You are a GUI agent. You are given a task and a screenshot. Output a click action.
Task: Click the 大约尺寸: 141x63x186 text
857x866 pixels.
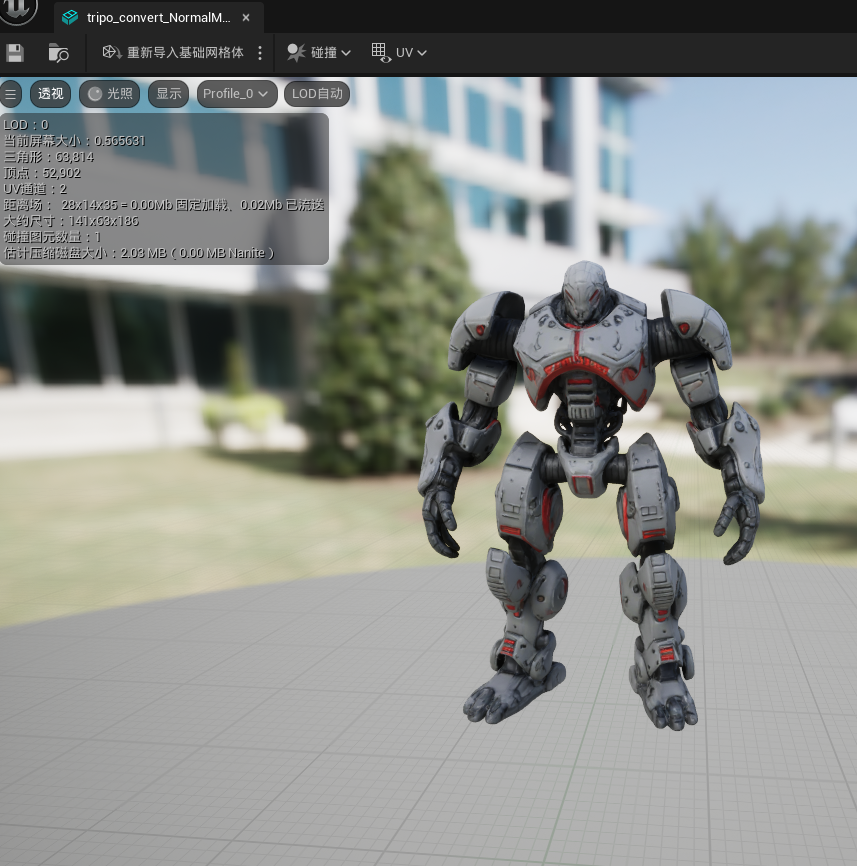[x=71, y=221]
